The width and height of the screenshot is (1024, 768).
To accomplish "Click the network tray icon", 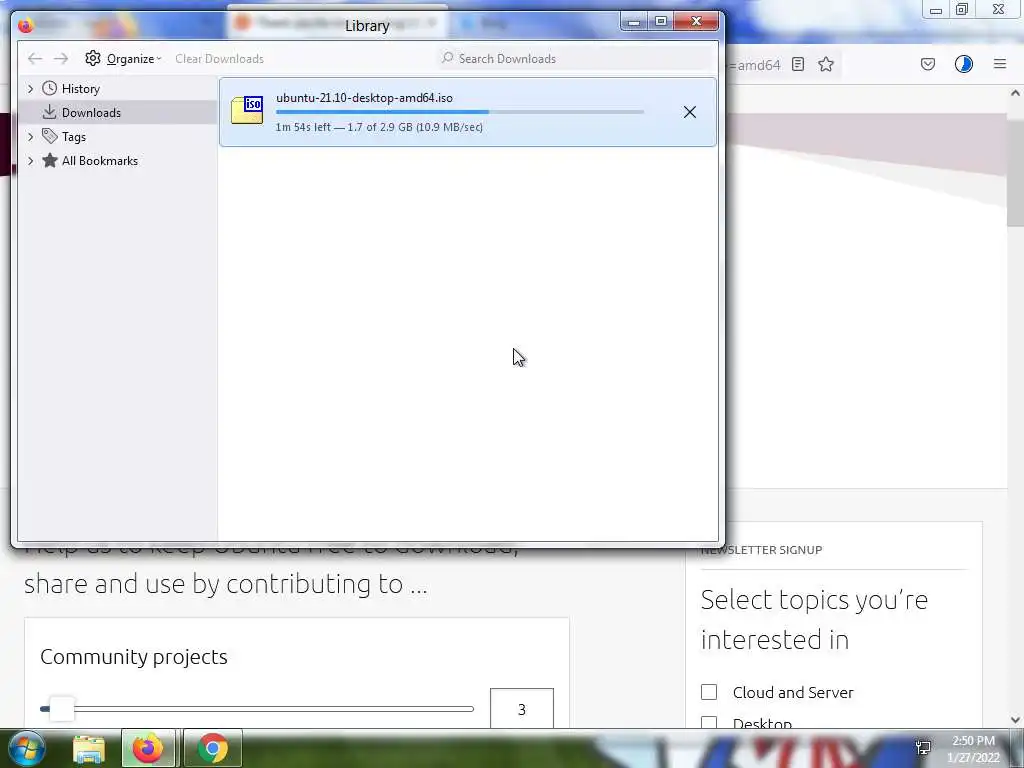I will click(x=923, y=748).
